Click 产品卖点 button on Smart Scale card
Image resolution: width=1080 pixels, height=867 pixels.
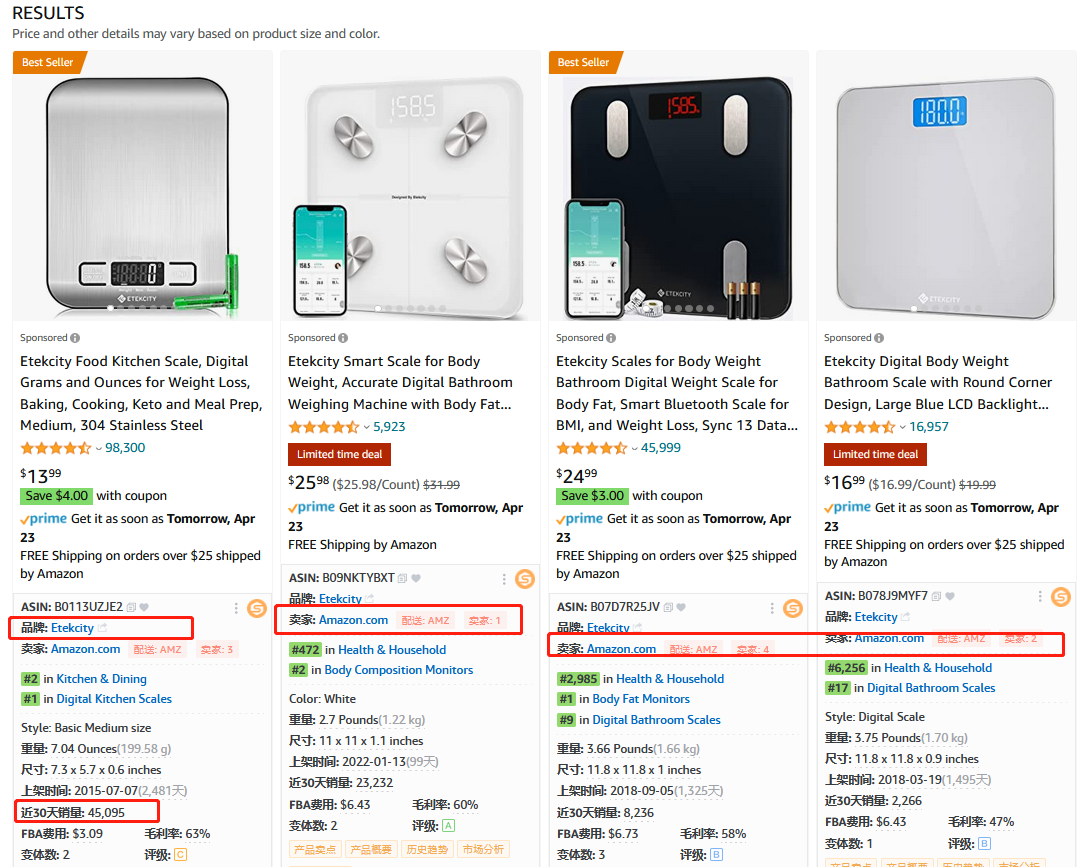[x=314, y=850]
